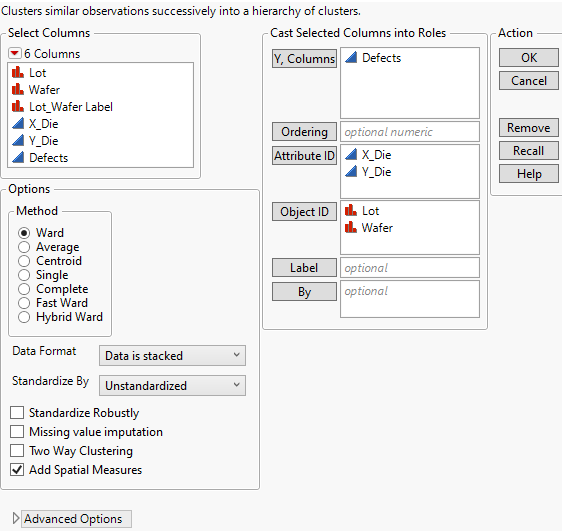Click continuous icon of X_Die in Attribute ID role
The image size is (562, 531).
pos(351,154)
